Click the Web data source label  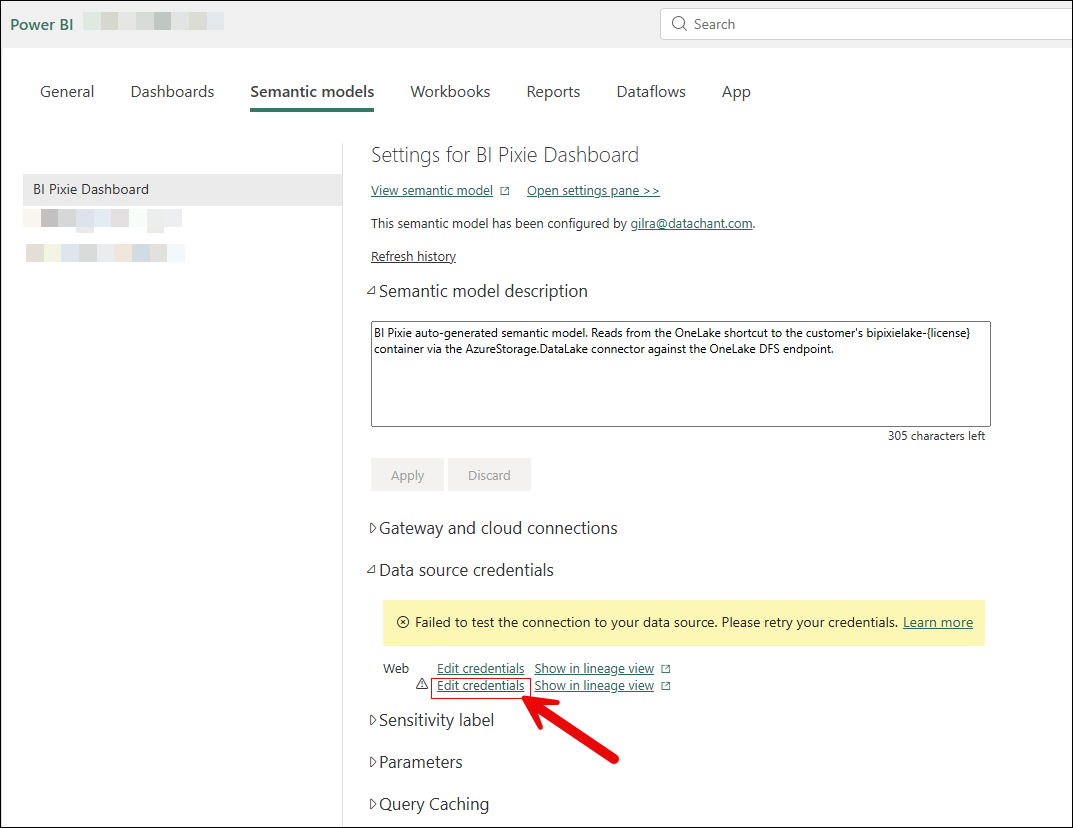pos(396,669)
